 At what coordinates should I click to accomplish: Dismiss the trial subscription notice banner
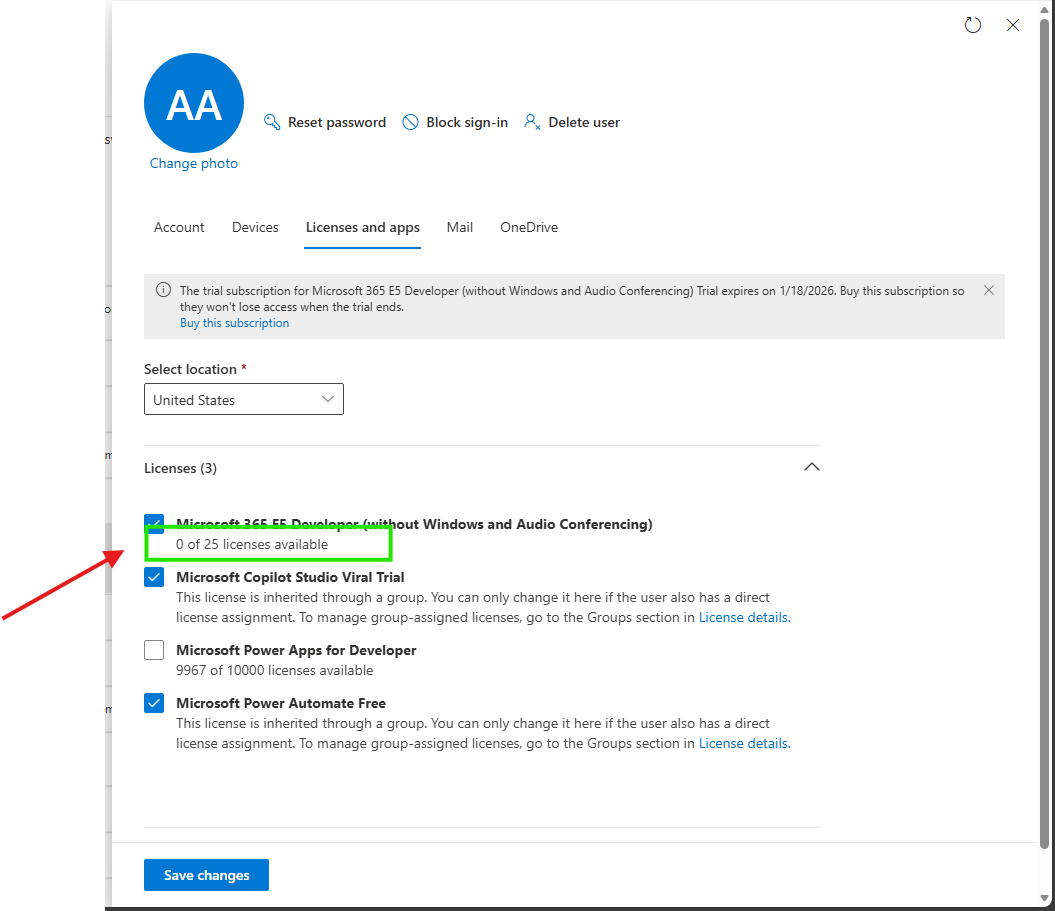tap(988, 290)
